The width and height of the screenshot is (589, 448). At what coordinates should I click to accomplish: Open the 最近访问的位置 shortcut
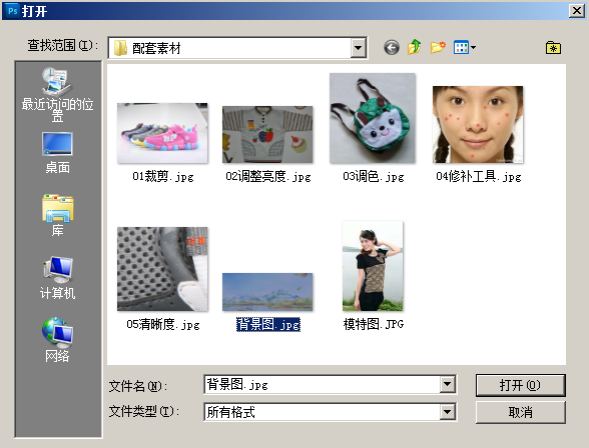[x=57, y=95]
